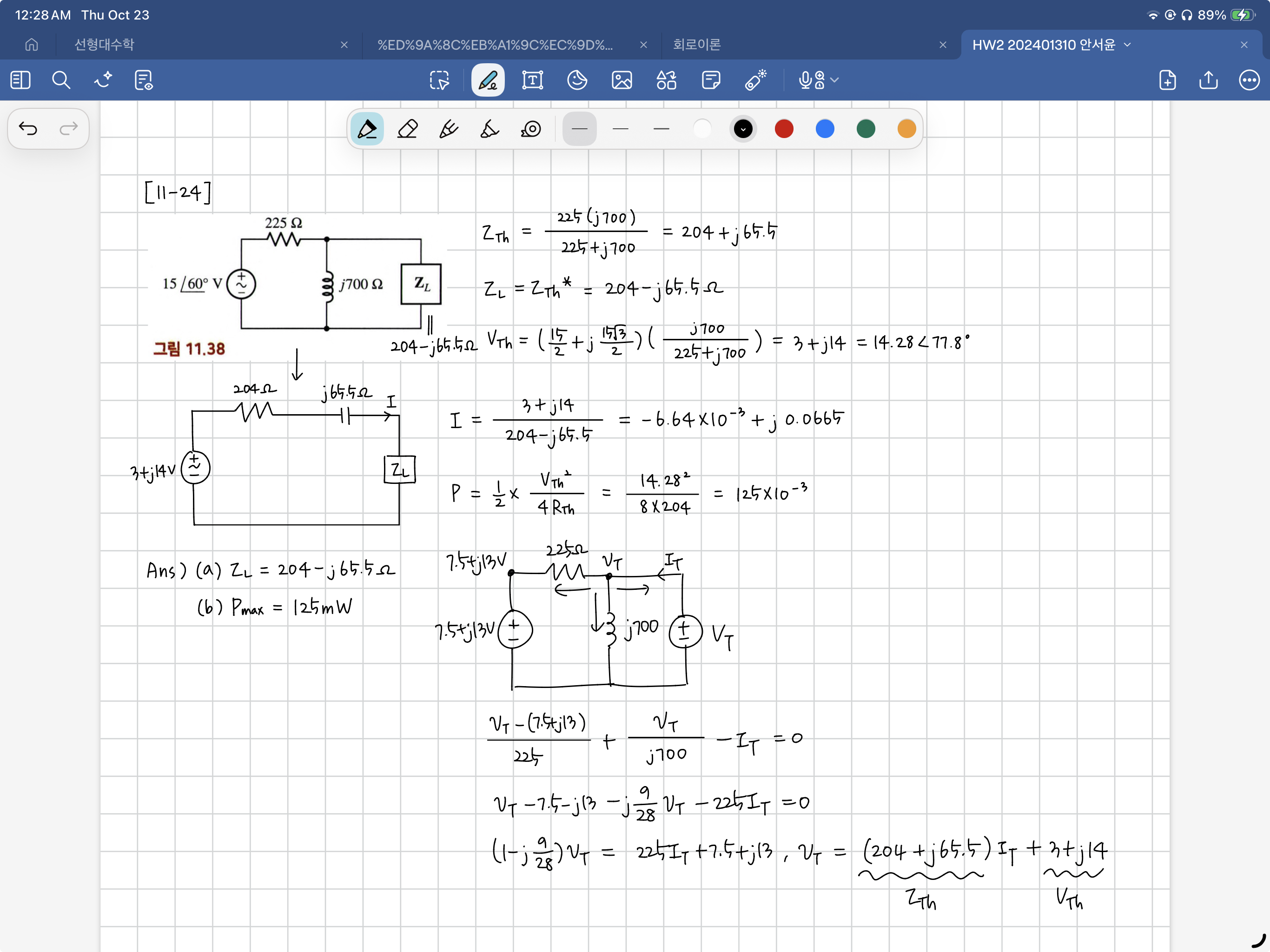Screen dimensions: 1270x952
Task: Add a new page
Action: point(1167,80)
